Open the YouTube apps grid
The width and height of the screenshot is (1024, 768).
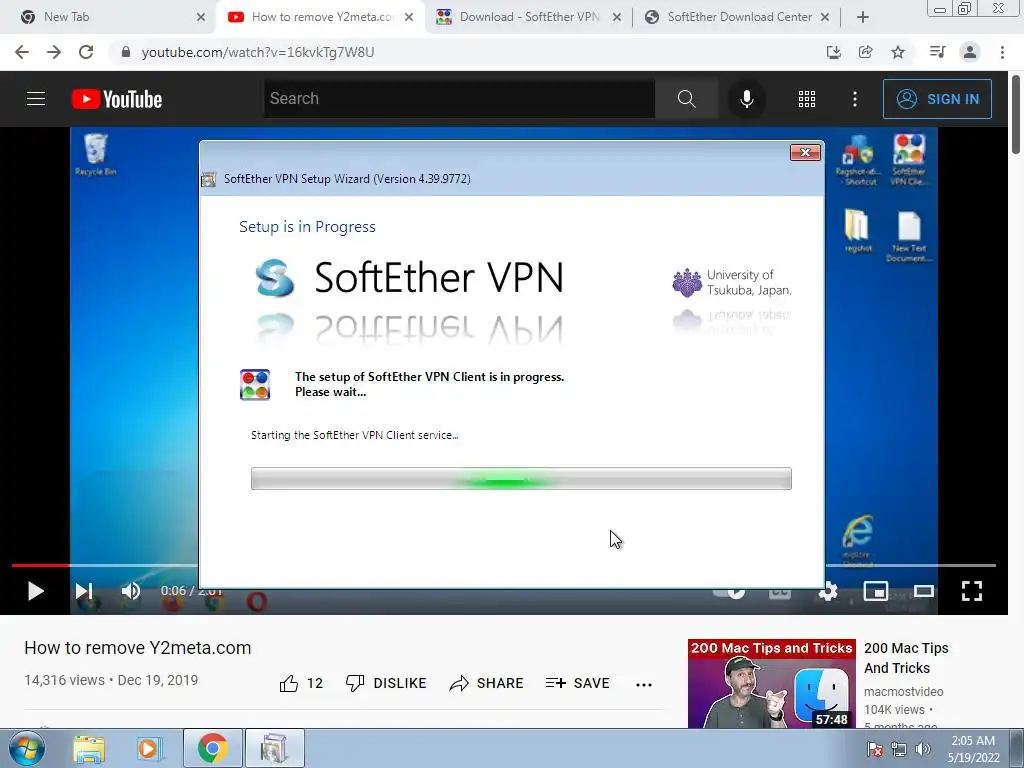click(x=807, y=99)
